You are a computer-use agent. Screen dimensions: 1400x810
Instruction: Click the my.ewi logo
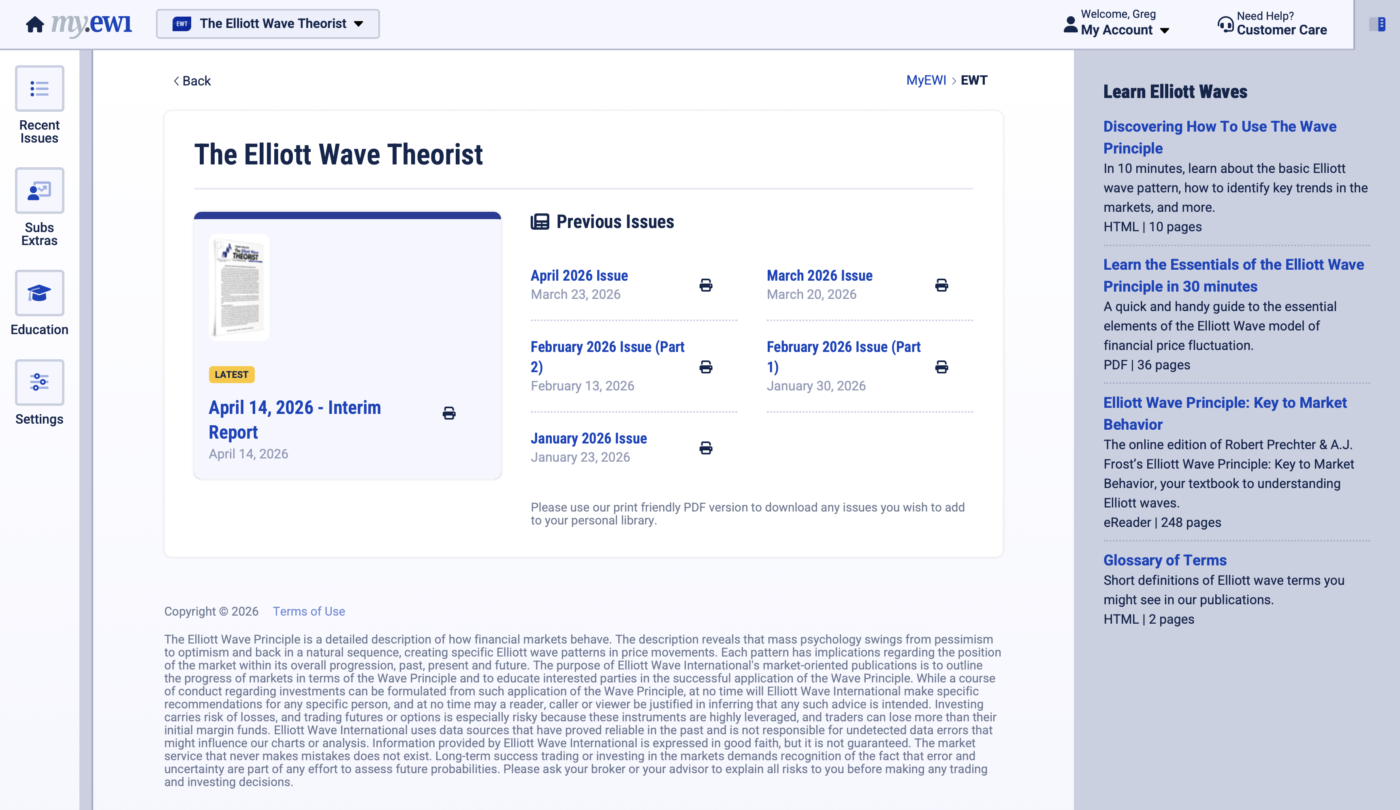point(92,24)
